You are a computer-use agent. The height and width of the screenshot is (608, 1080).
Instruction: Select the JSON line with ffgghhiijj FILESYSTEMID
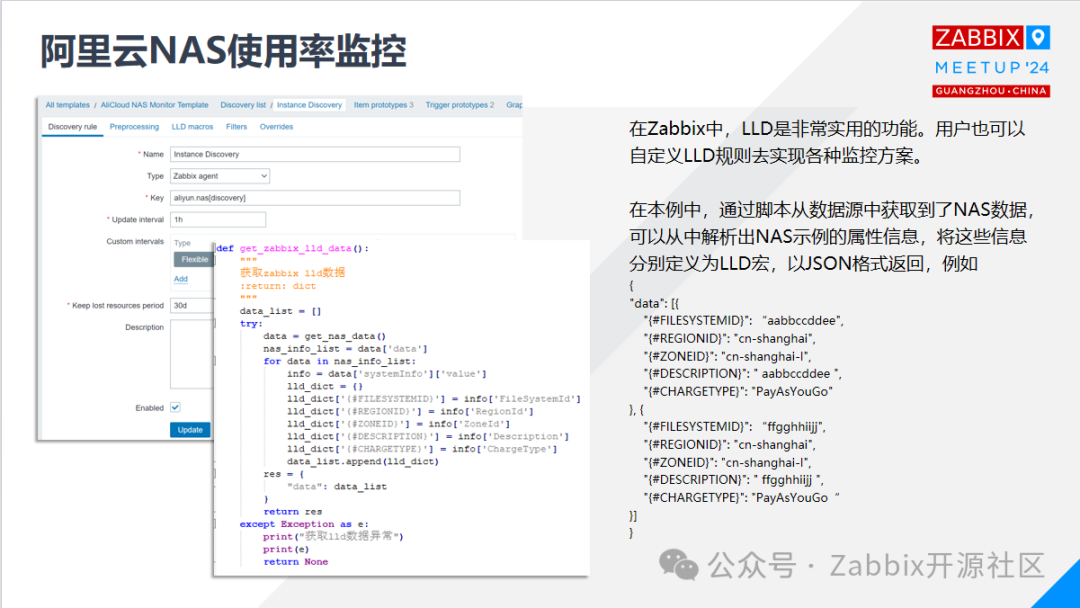coord(734,427)
